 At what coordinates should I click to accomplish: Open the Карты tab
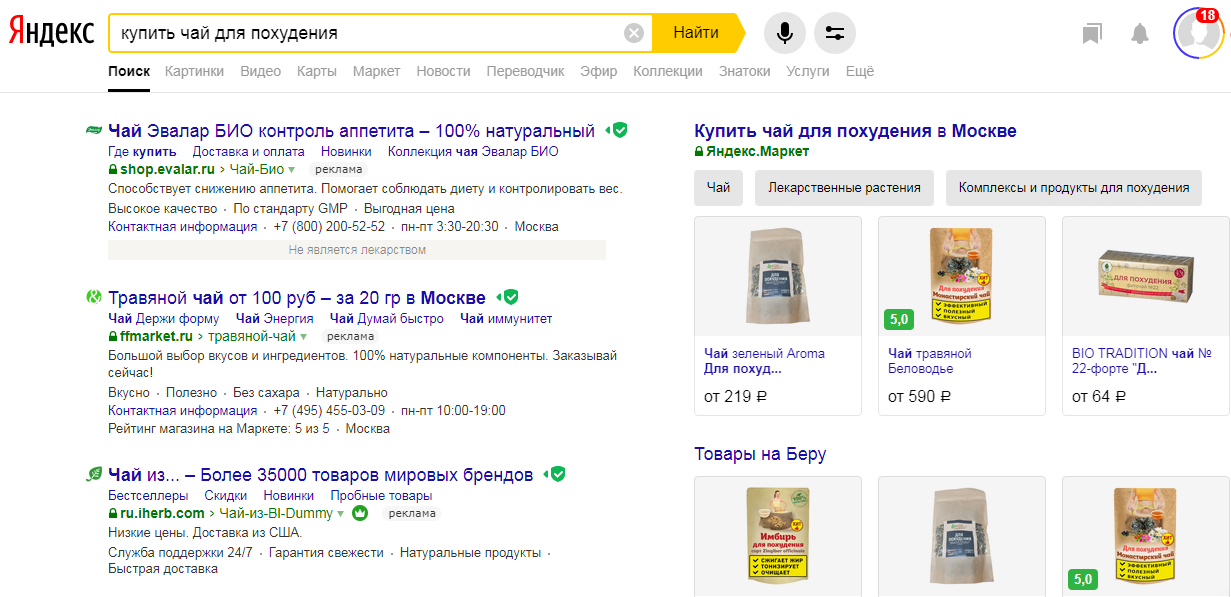click(316, 71)
